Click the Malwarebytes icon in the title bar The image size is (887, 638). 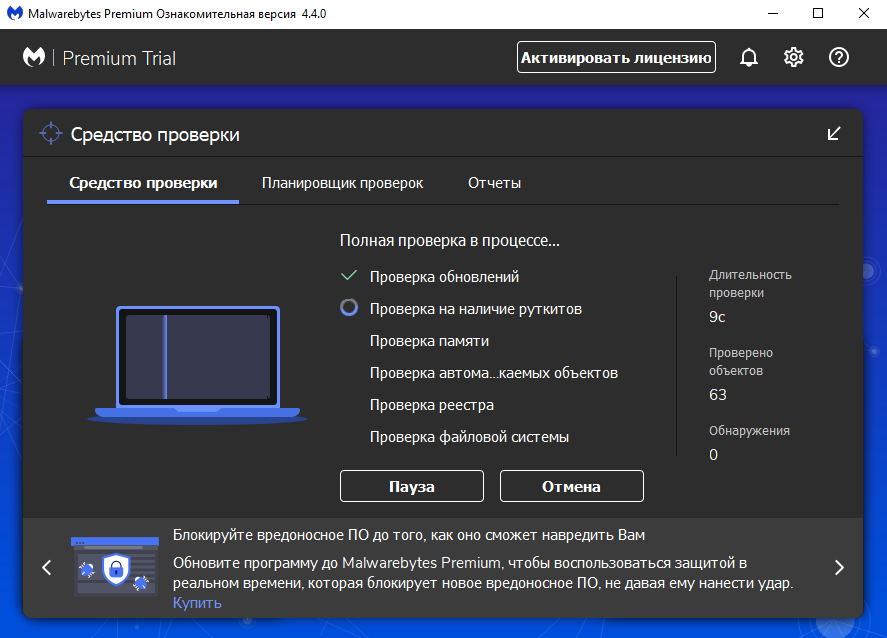click(15, 14)
